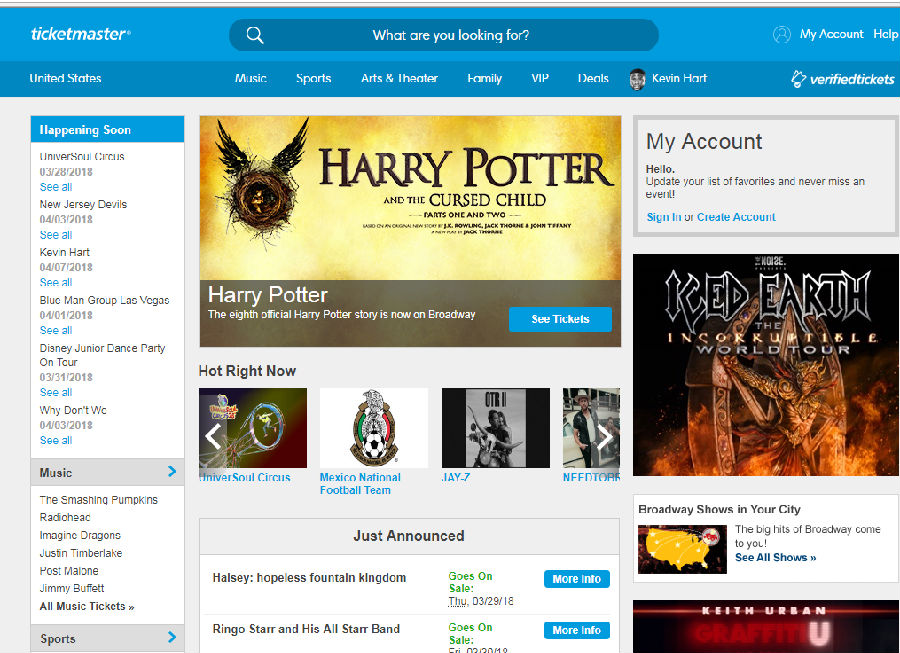
Task: Open Imagine Dragons in Music list
Action: 80,535
